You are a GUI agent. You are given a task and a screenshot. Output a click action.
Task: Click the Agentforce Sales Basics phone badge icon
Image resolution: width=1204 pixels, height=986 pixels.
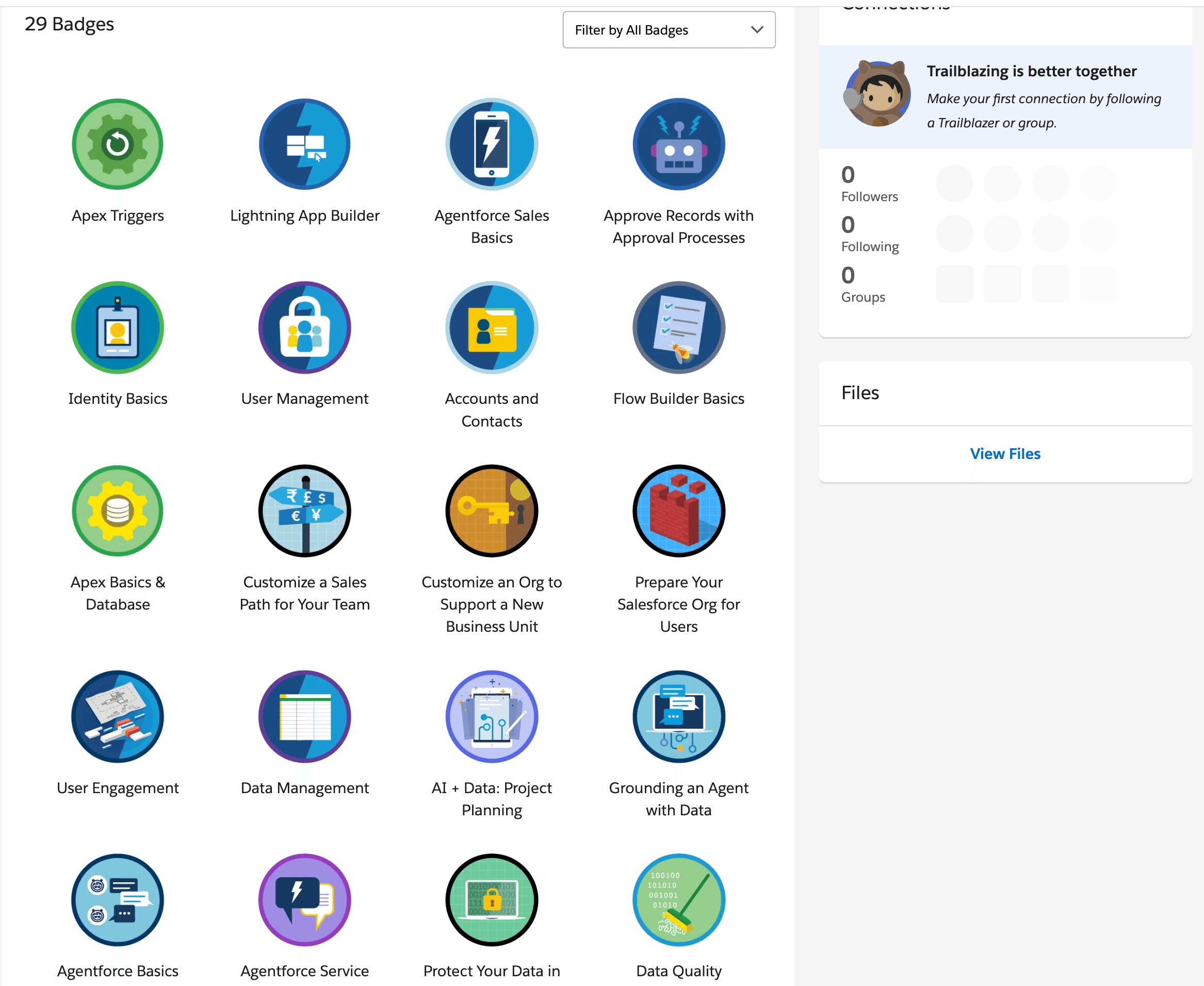[492, 144]
